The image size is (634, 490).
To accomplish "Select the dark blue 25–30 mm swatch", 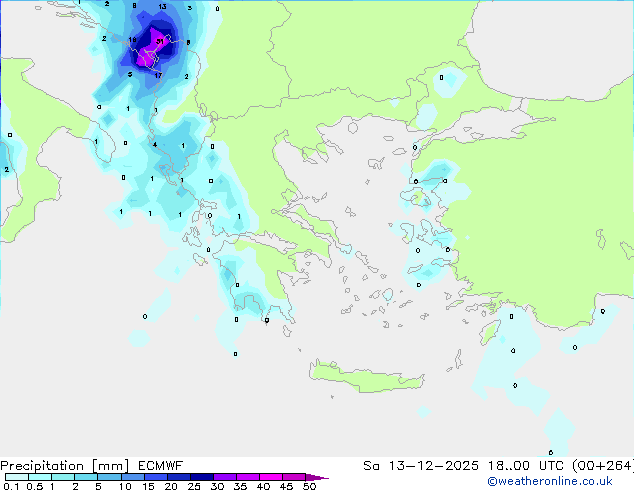I will point(201,477).
